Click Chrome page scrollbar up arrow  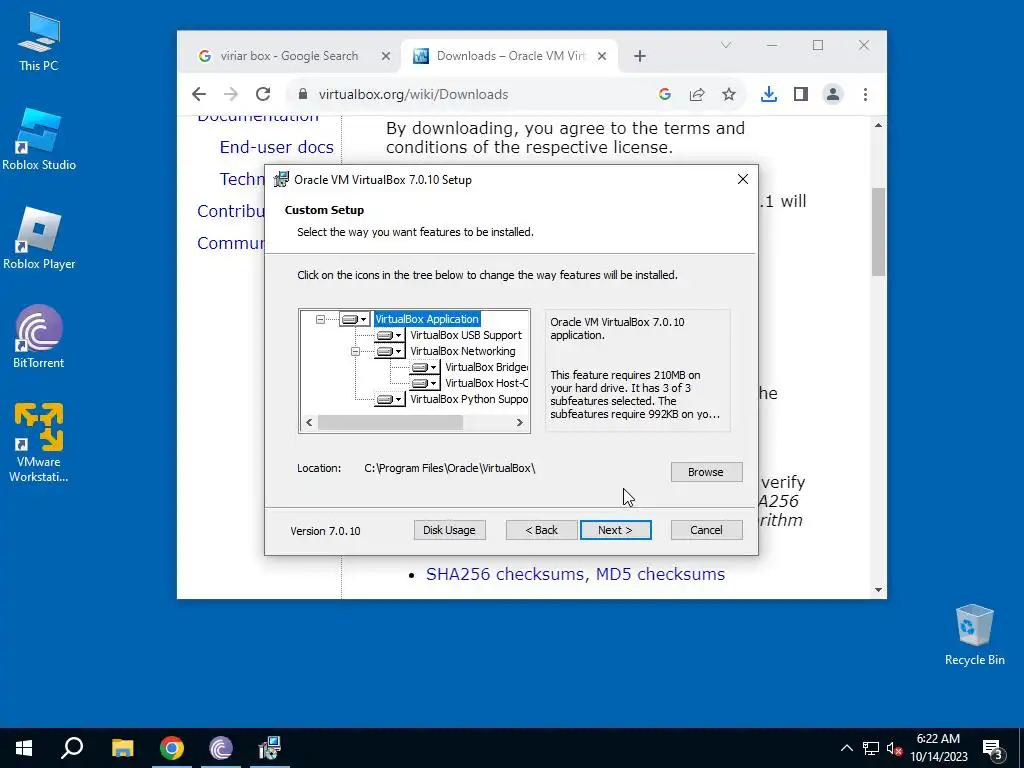[878, 125]
